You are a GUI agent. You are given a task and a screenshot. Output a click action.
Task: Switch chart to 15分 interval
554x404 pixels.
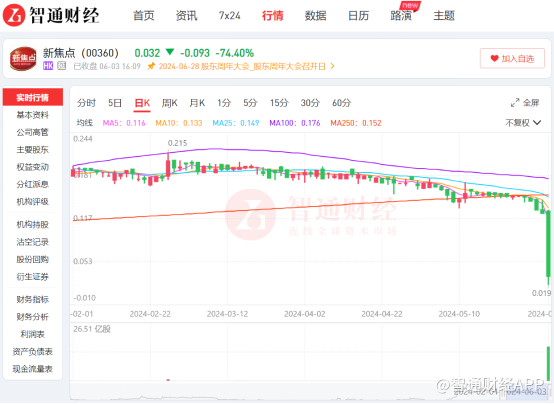pos(279,103)
